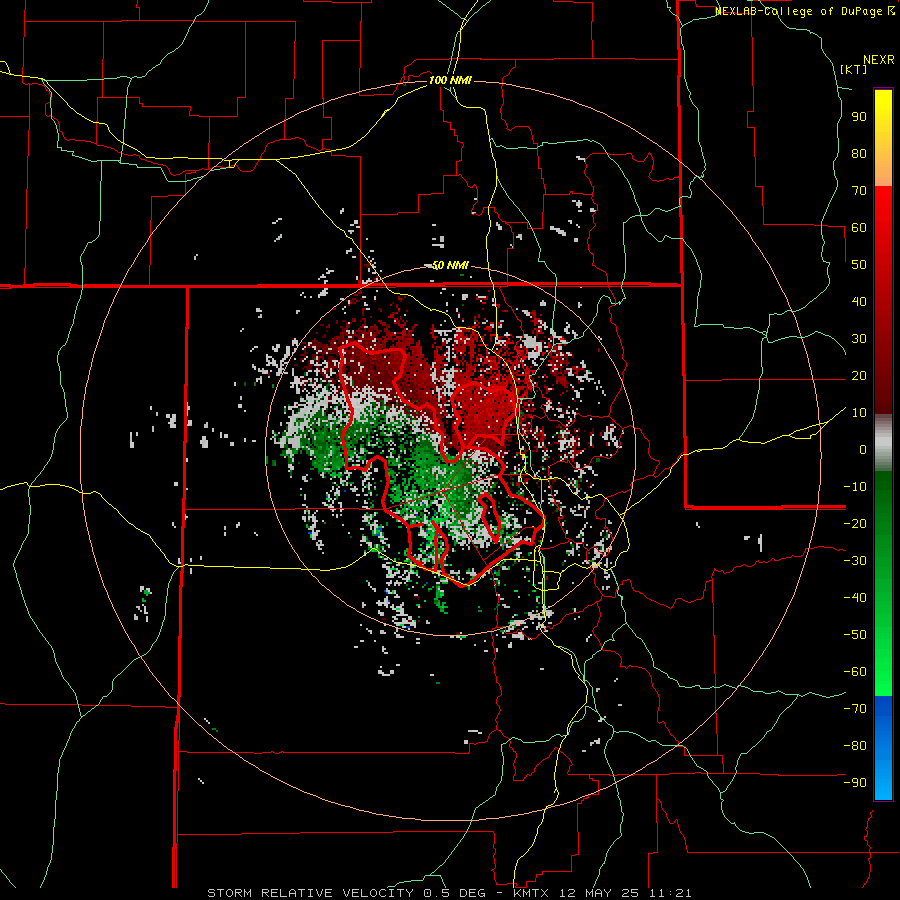Click the 60 value on velocity scale
The image size is (900, 900).
[x=859, y=228]
